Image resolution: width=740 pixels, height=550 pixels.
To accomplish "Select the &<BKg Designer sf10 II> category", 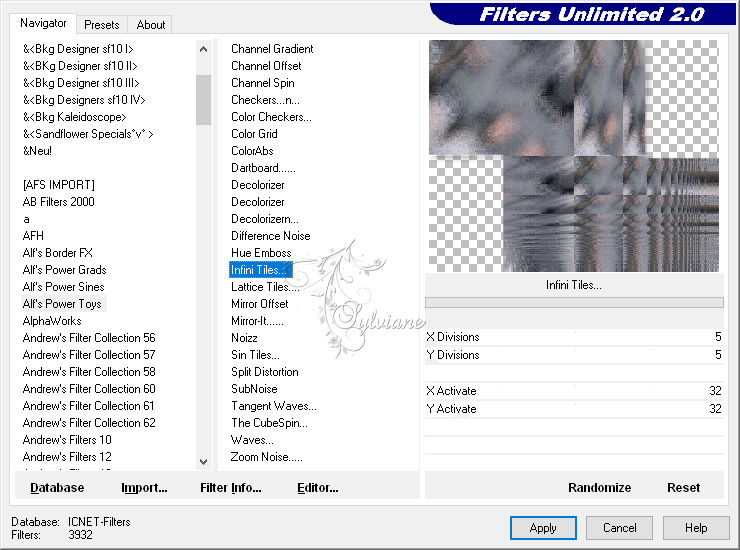I will (80, 66).
